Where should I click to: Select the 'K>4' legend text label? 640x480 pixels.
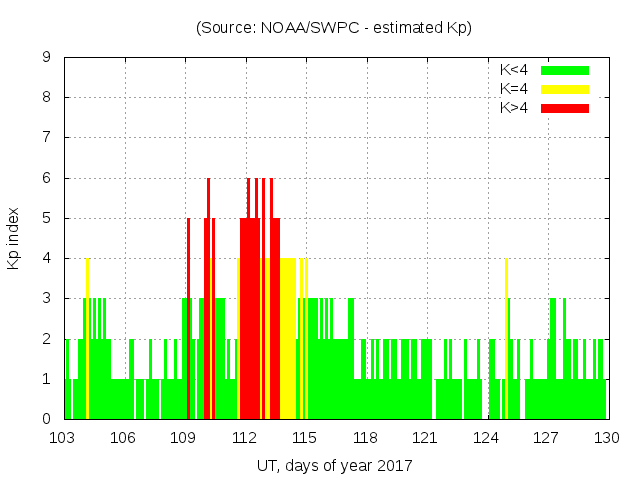coord(514,108)
